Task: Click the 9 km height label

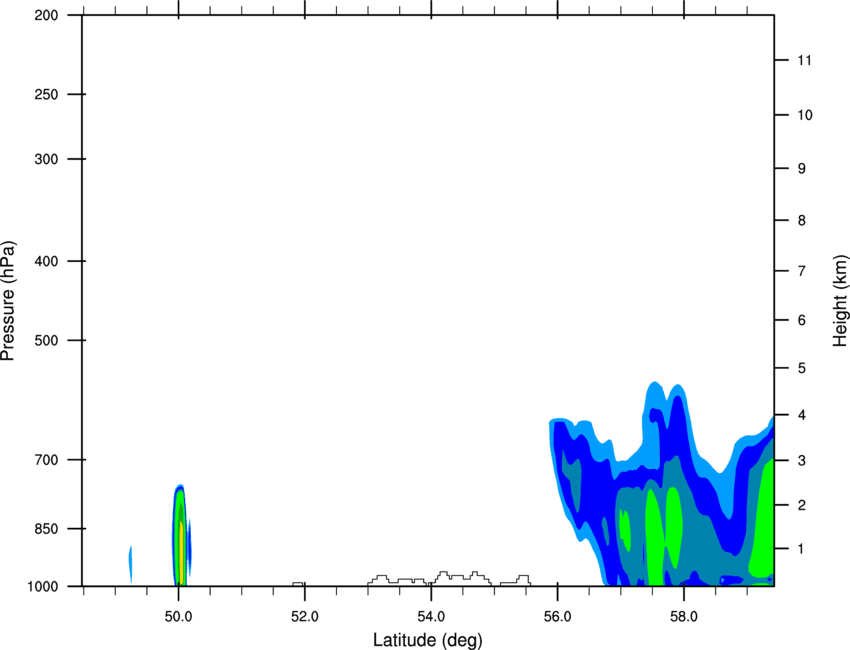Action: point(802,169)
